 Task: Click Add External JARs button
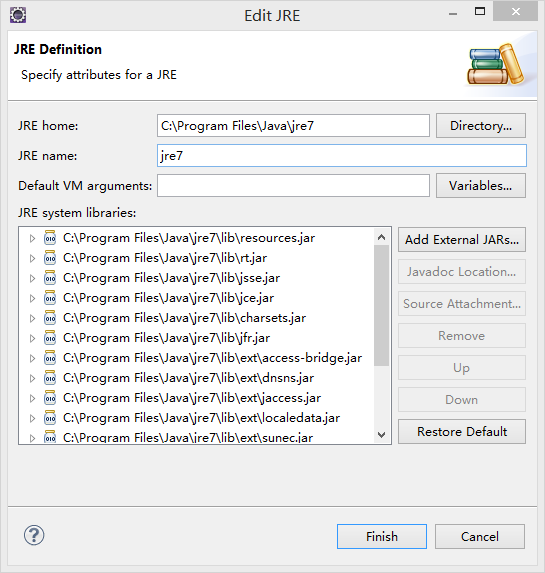pyautogui.click(x=462, y=240)
